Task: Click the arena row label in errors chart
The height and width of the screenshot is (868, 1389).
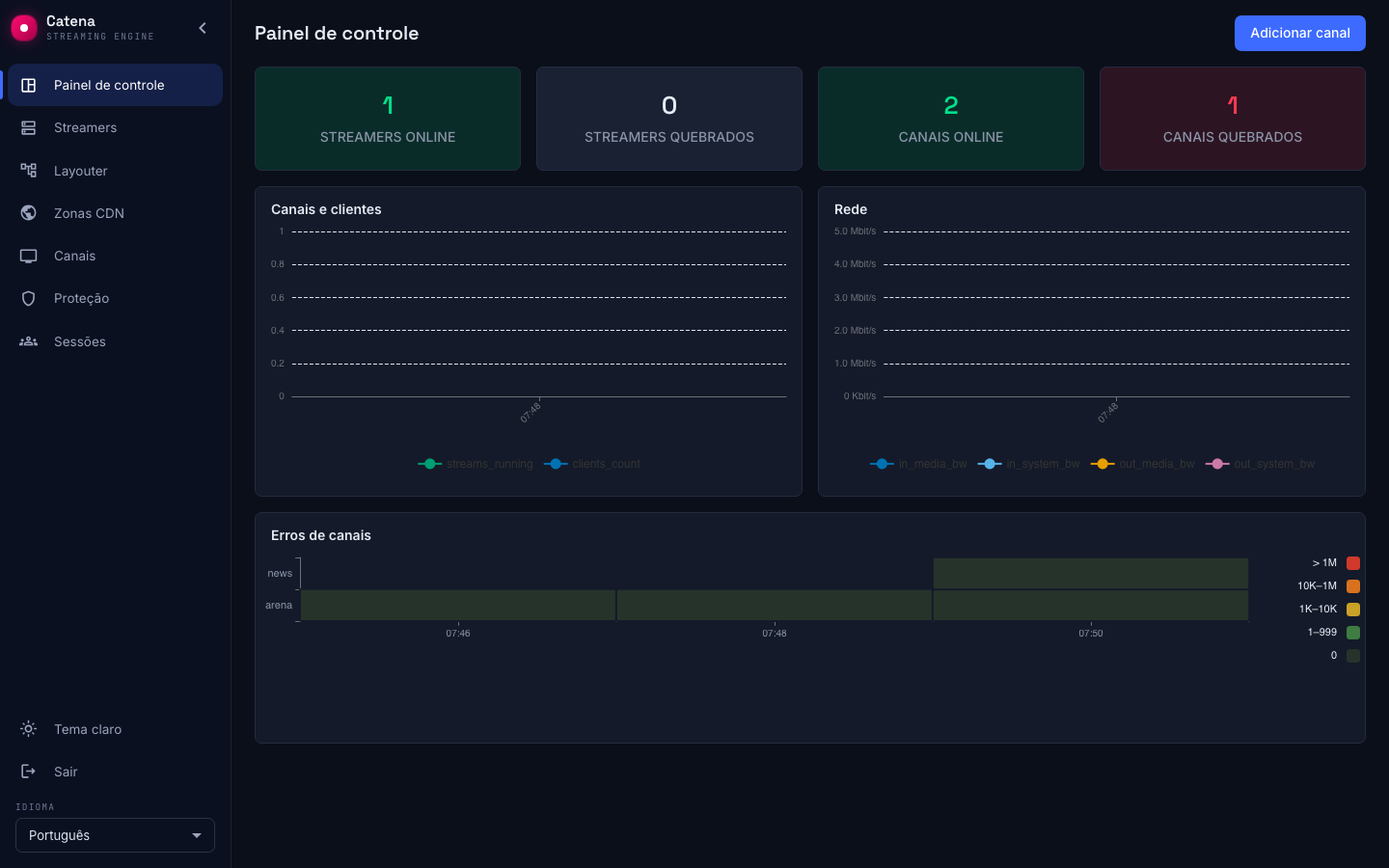Action: click(x=279, y=606)
